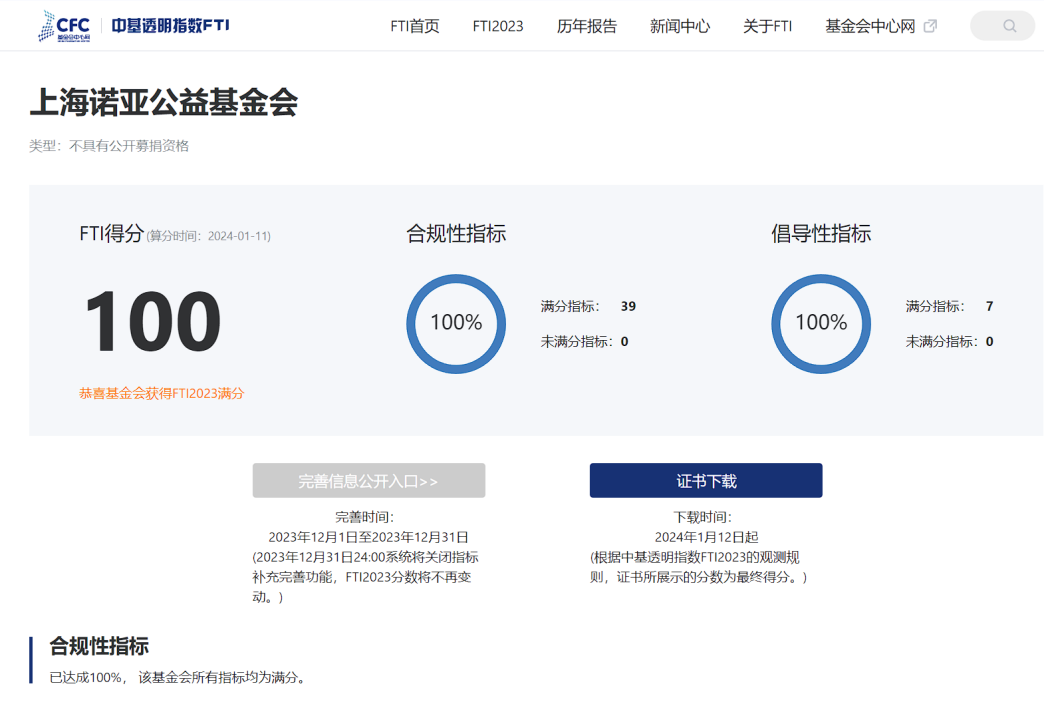Click the external link icon beside 基金会中心网

pos(930,26)
